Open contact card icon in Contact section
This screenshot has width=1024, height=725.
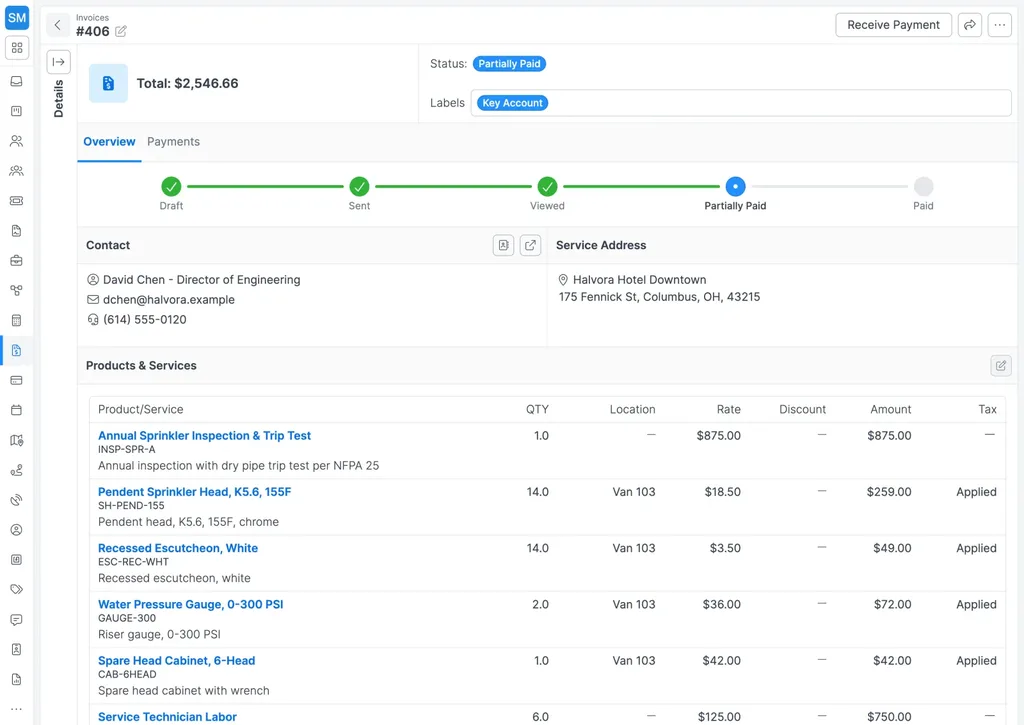[x=504, y=245]
